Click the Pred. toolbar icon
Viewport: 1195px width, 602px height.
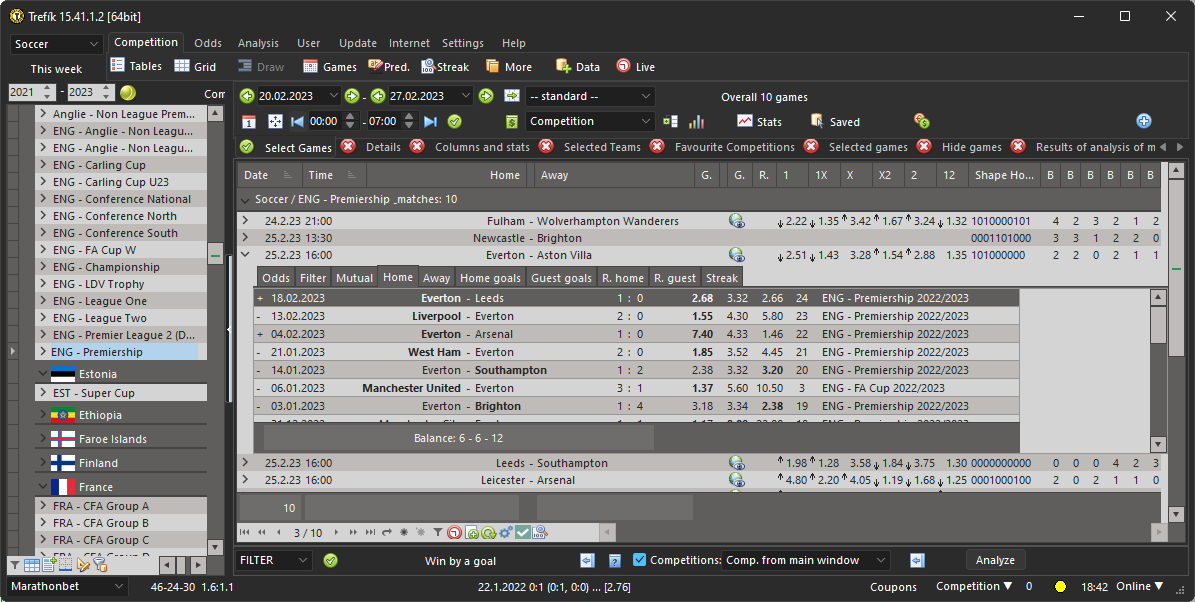coord(388,66)
